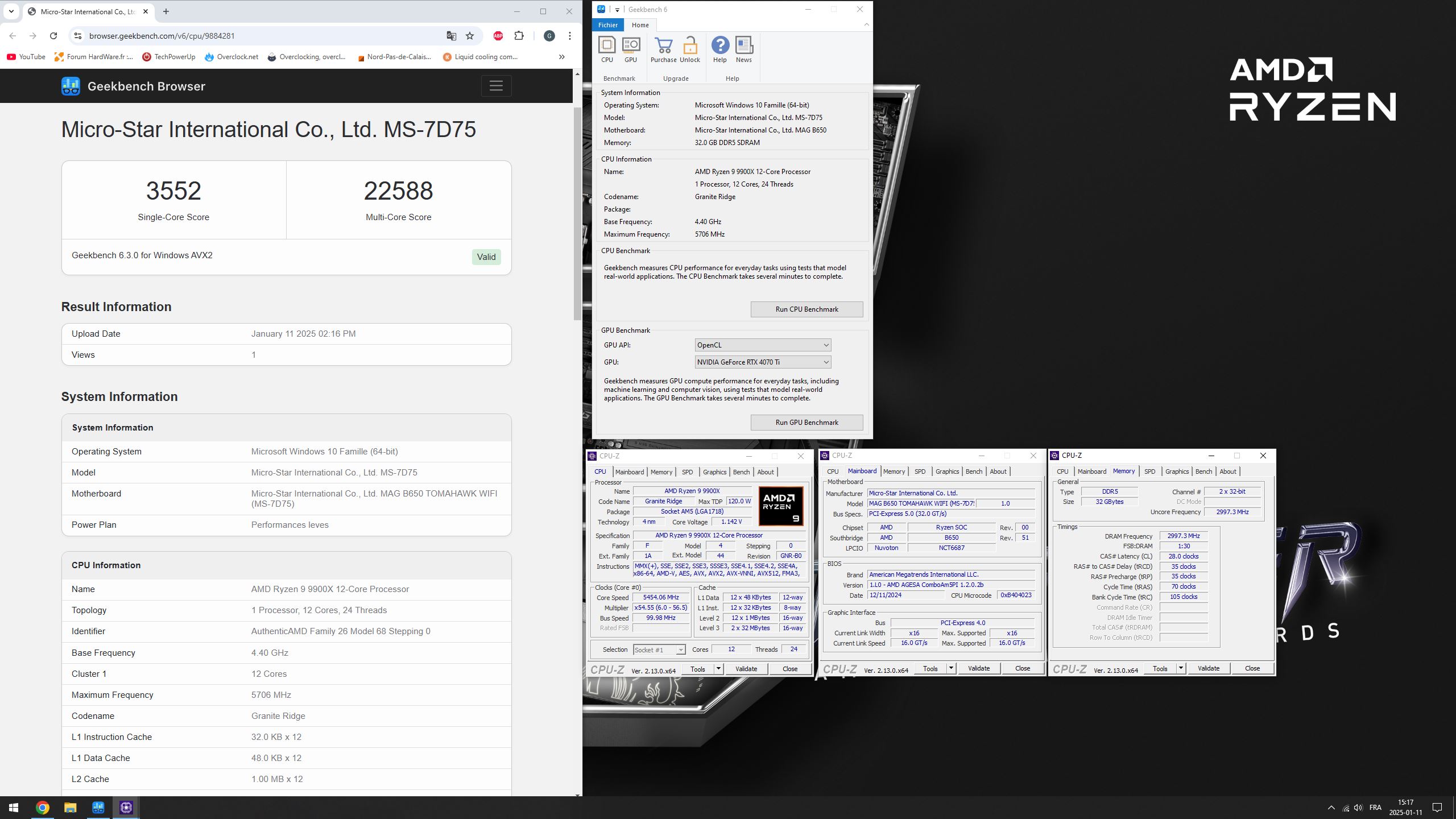The height and width of the screenshot is (819, 1456).
Task: Switch to Bench tab in first CPU-Z window
Action: [x=741, y=472]
